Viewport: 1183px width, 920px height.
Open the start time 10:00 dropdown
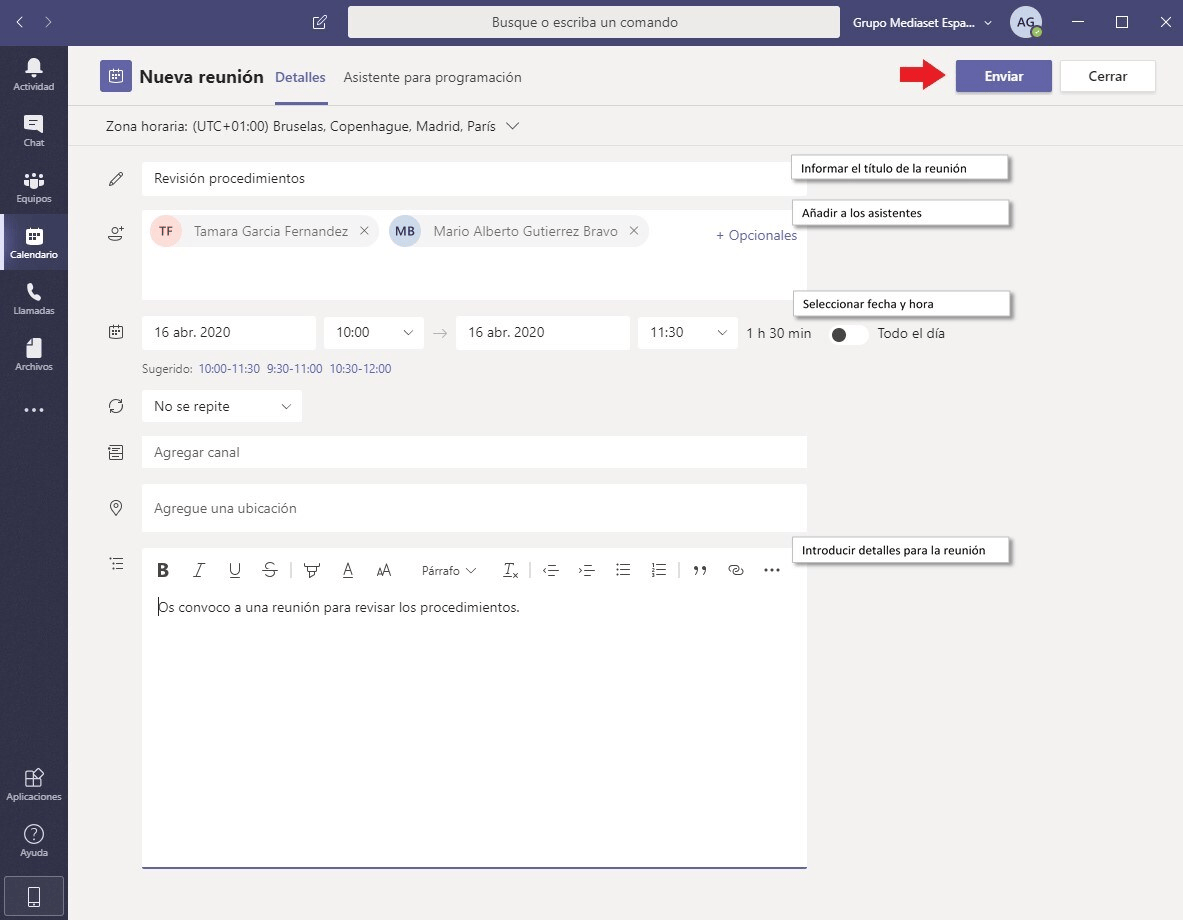[374, 333]
